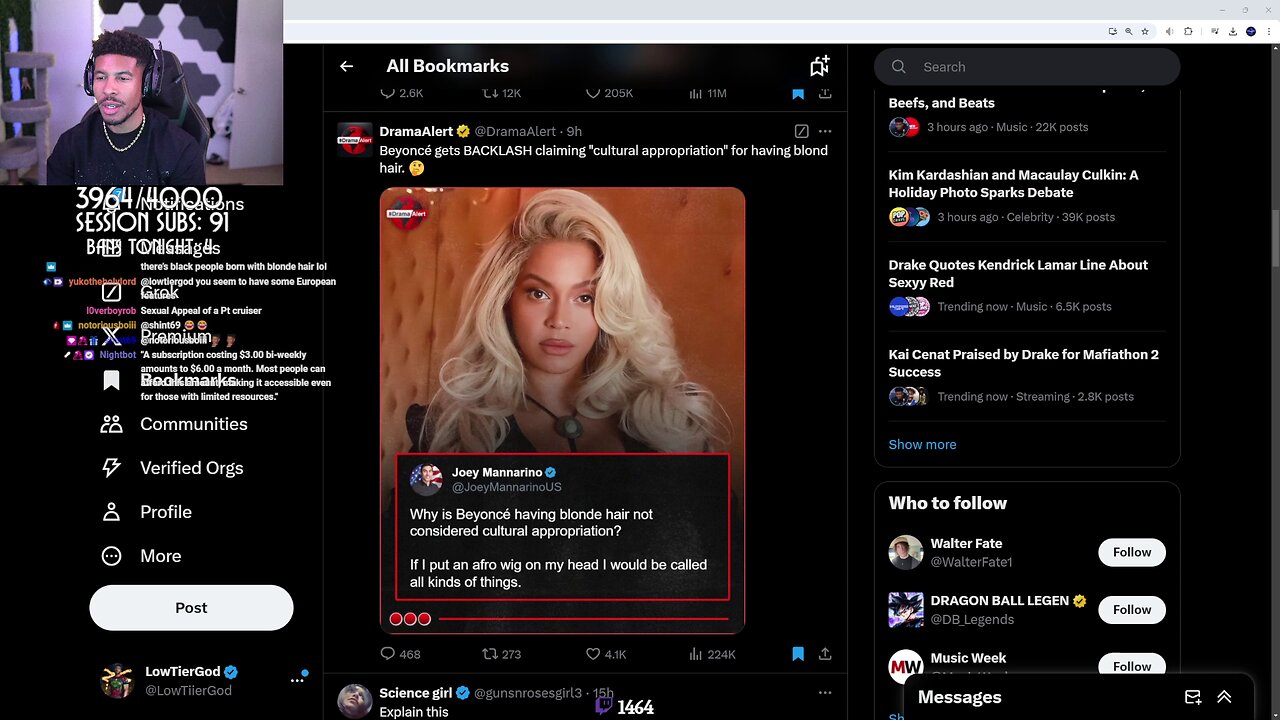1280x720 pixels.
Task: Click the add bookmark folder icon
Action: coord(820,66)
